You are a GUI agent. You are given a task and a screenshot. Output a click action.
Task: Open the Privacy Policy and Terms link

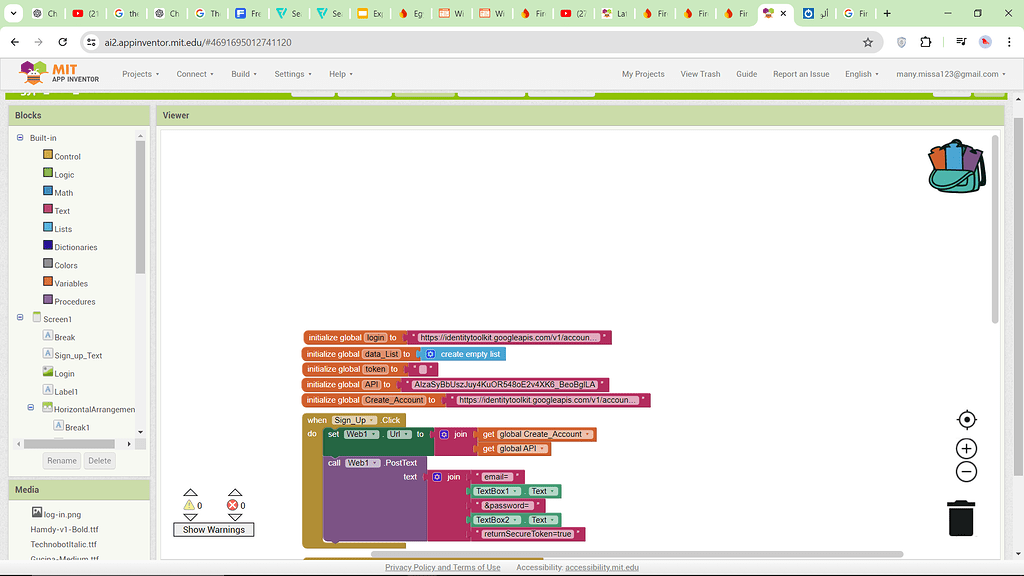[443, 566]
